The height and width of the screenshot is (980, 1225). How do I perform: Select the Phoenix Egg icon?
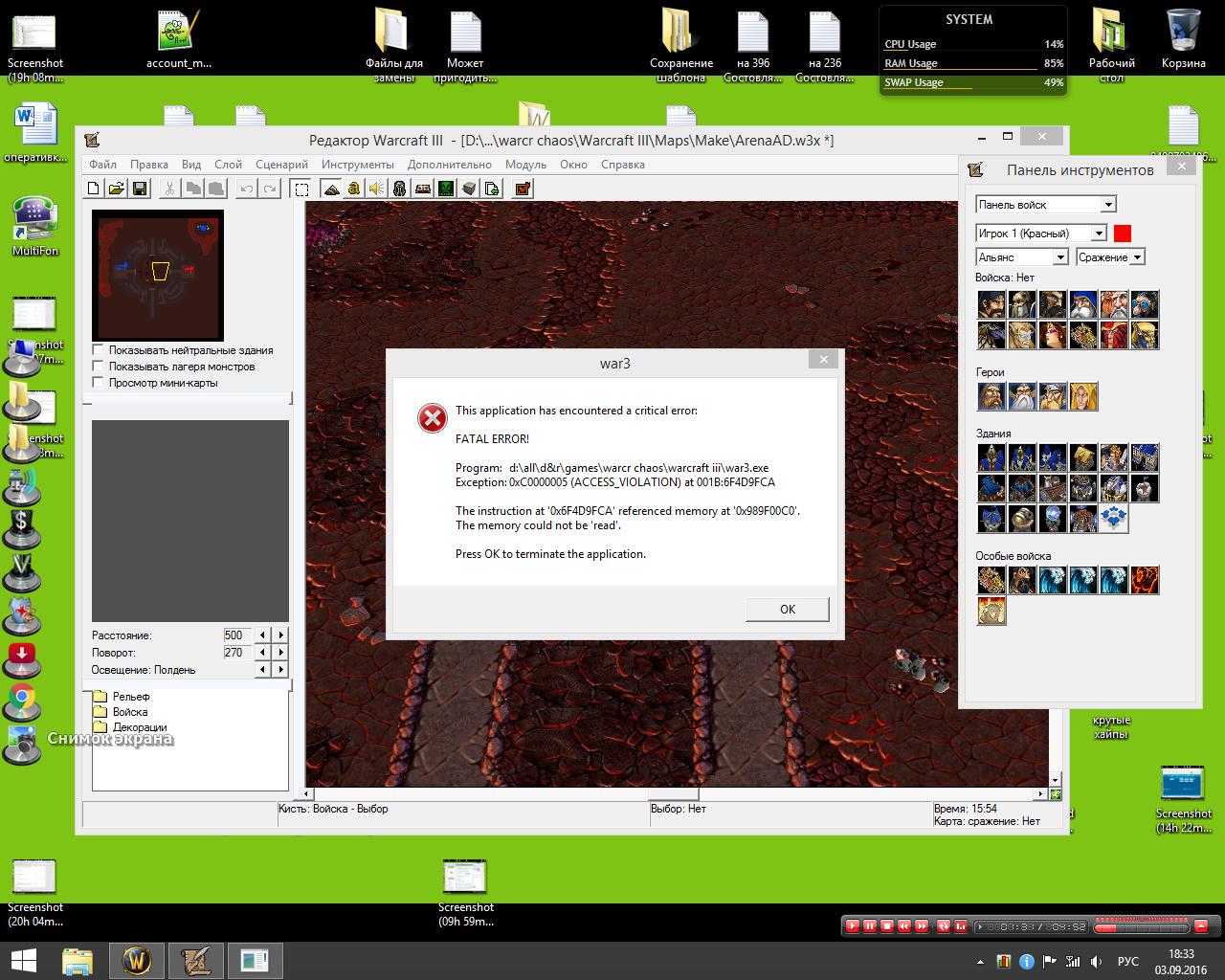coord(991,611)
